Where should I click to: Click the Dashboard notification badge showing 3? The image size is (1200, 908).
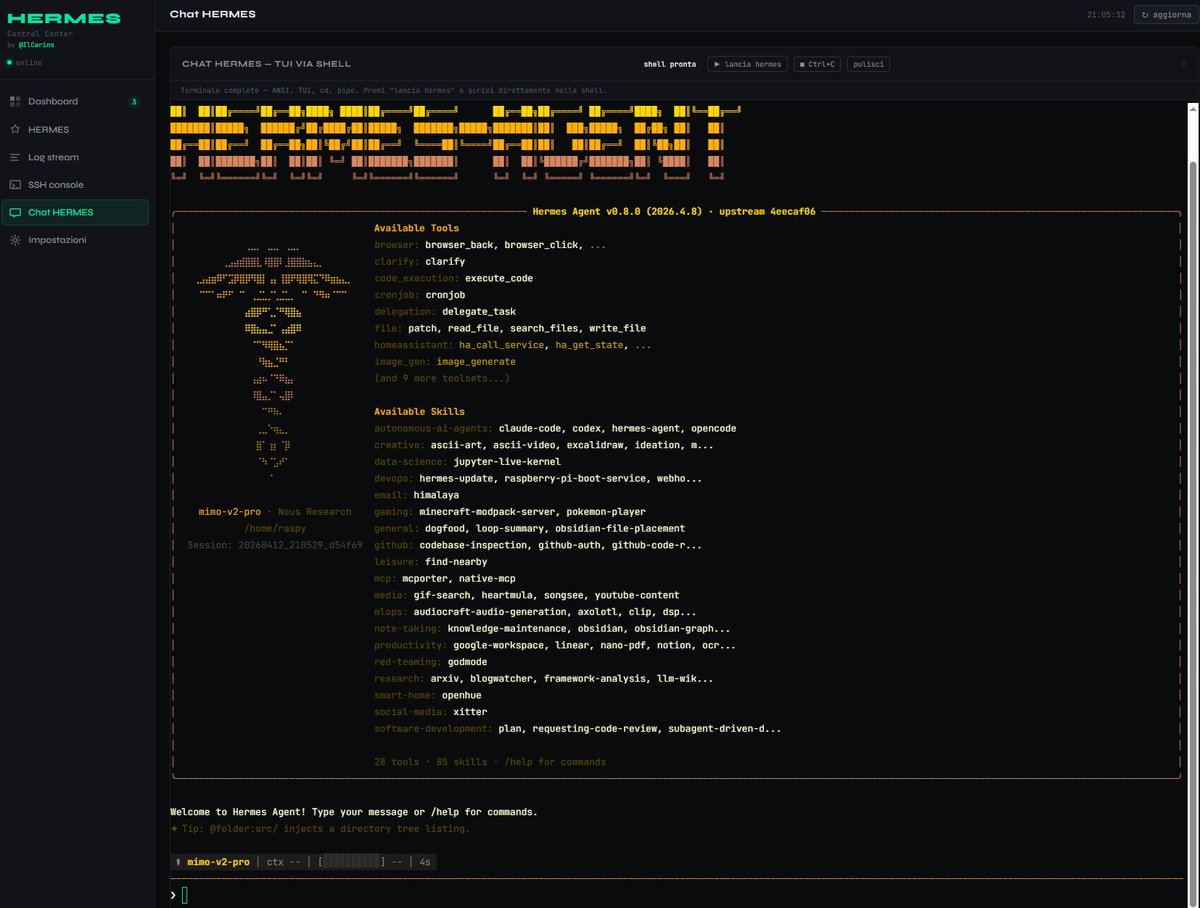(134, 101)
